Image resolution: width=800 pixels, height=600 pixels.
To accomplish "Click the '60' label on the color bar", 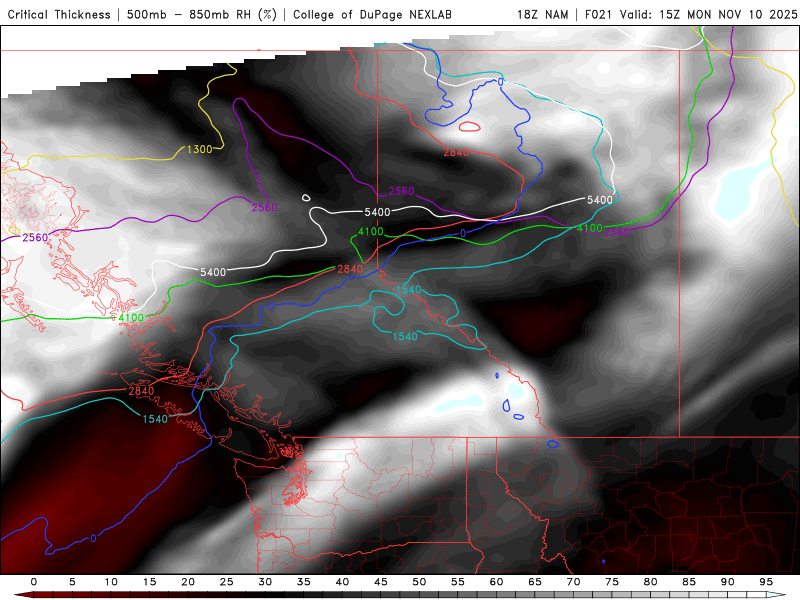I will tap(496, 582).
